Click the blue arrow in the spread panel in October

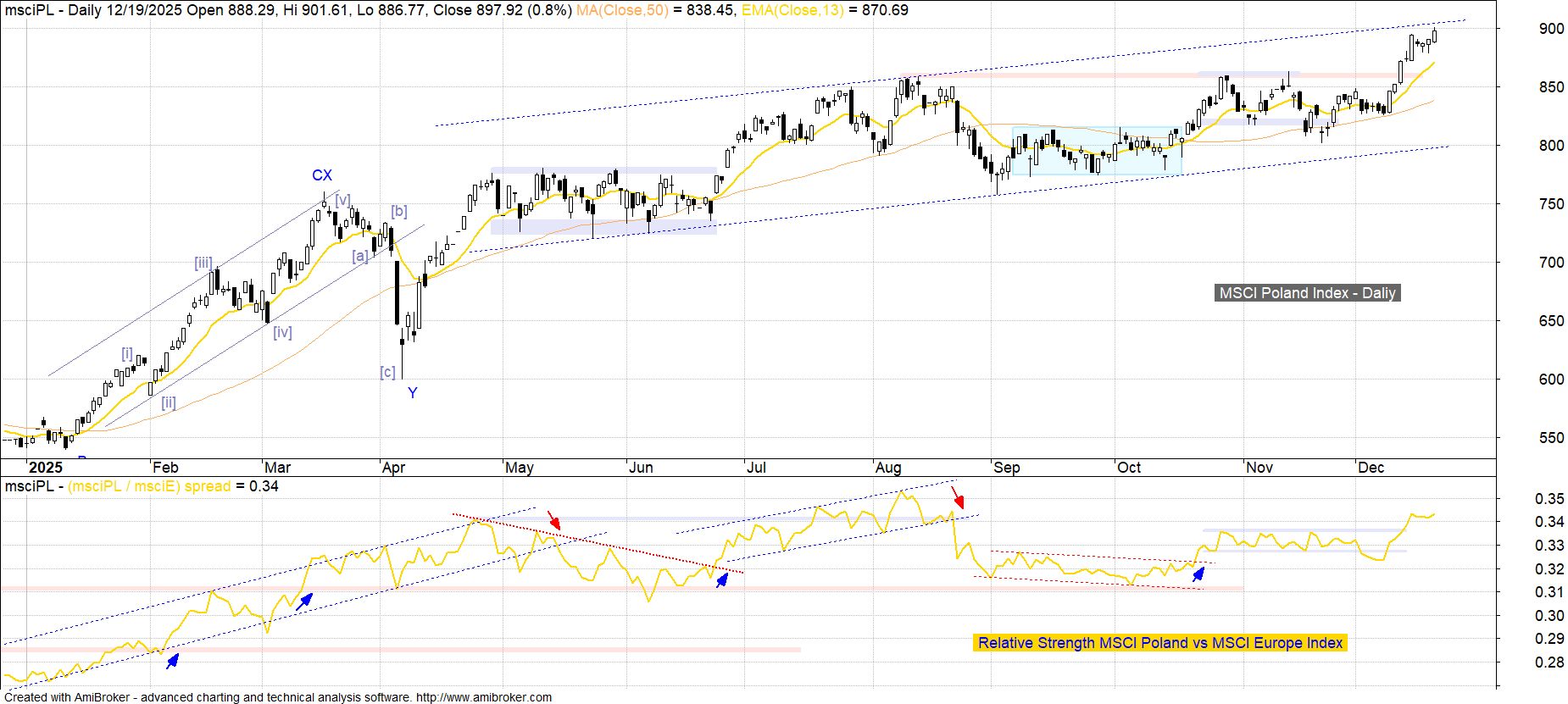point(1198,574)
